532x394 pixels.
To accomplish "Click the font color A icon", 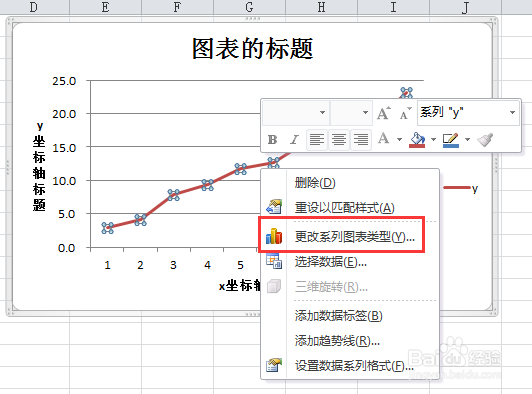I will click(384, 138).
